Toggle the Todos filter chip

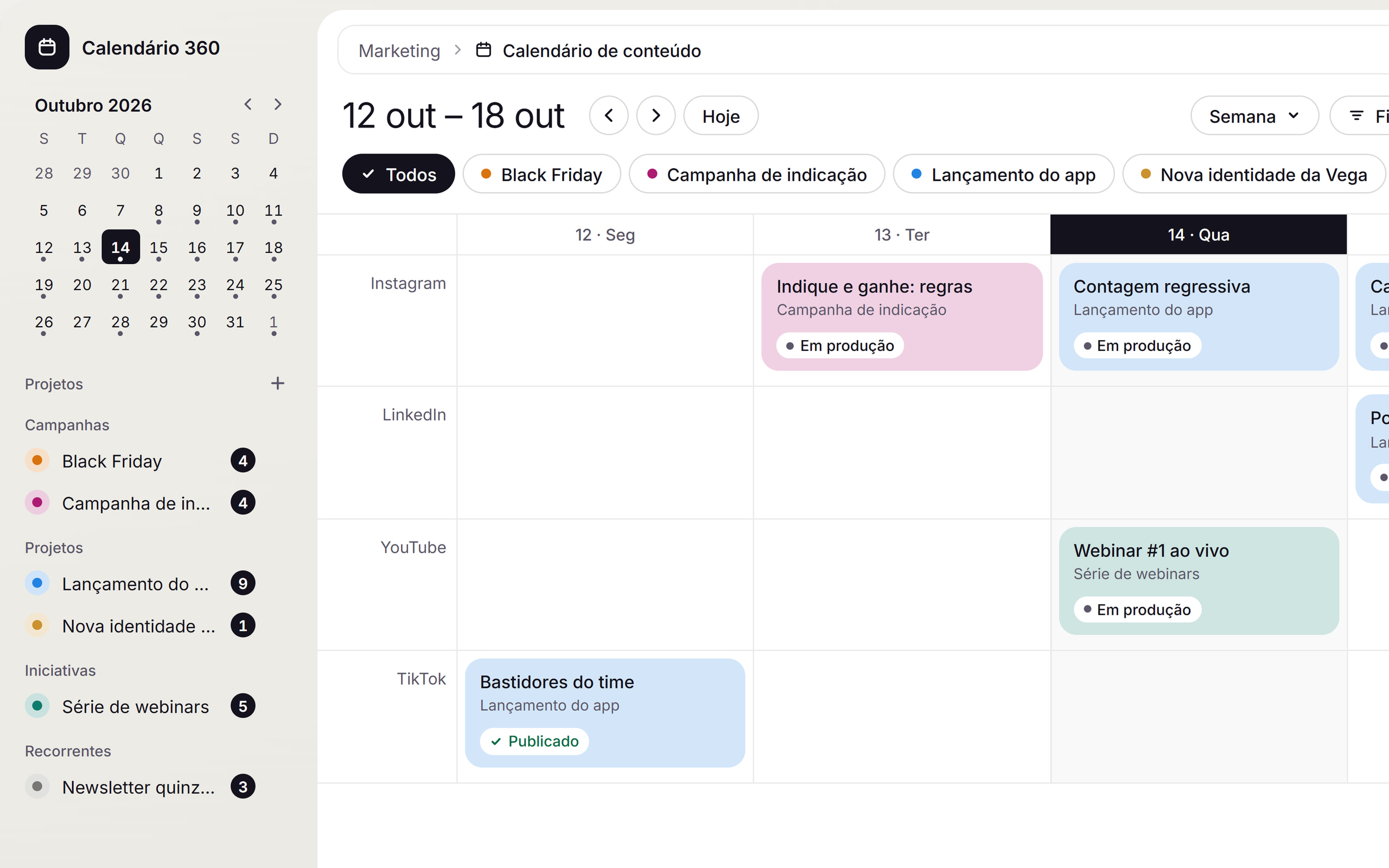(398, 174)
